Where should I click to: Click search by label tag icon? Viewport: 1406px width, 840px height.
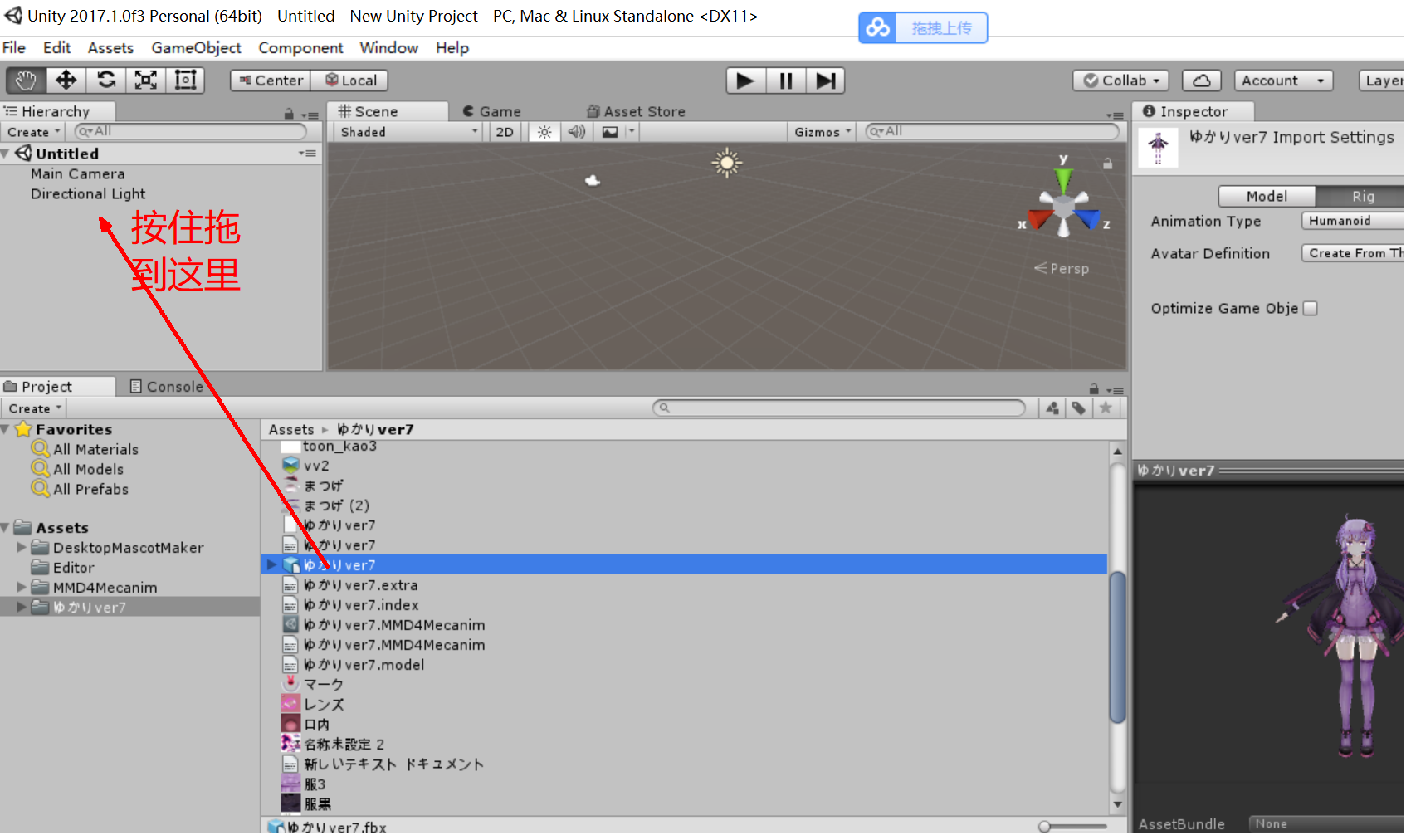click(1078, 408)
